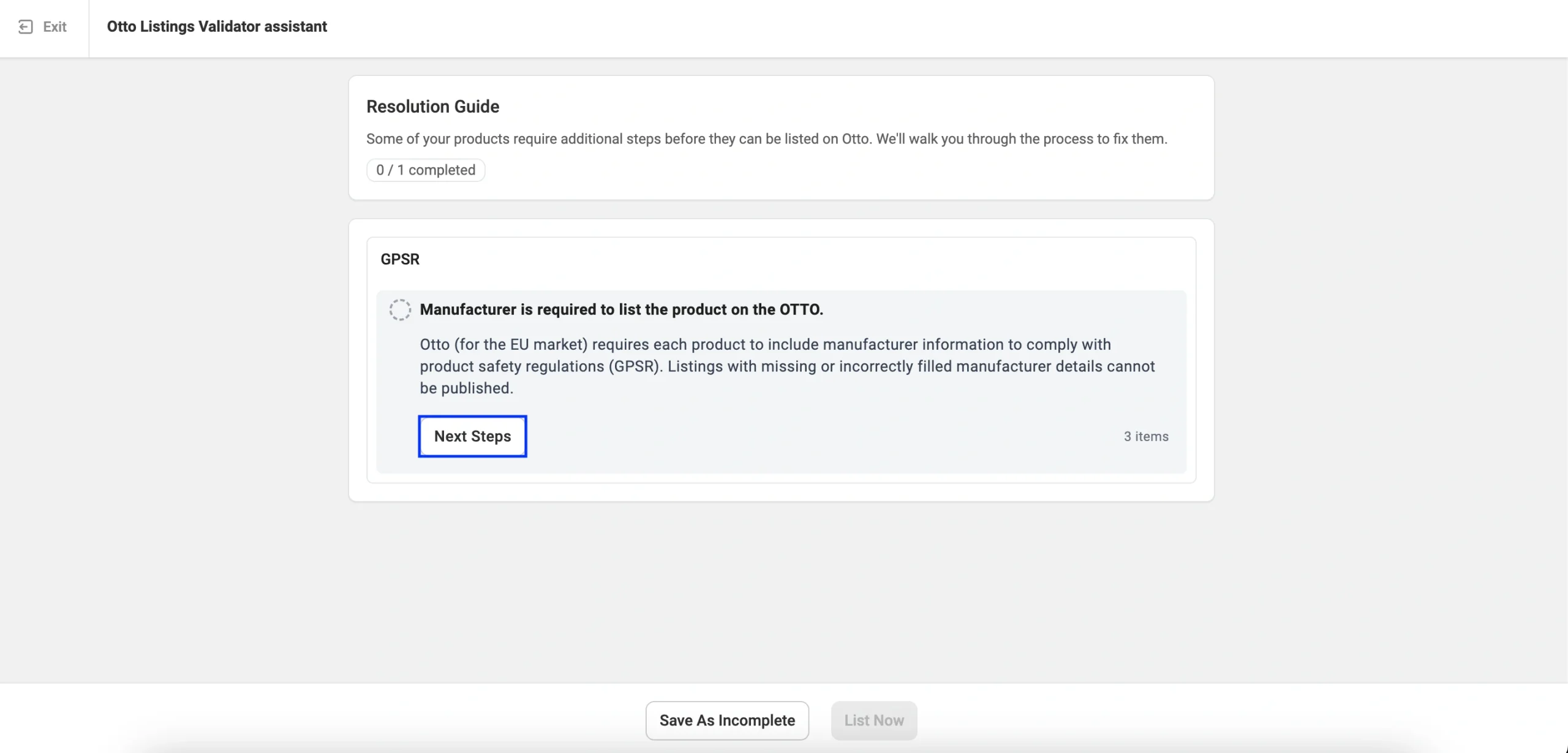1568x753 pixels.
Task: Click the Otto Listings Validator assistant title
Action: tap(217, 27)
